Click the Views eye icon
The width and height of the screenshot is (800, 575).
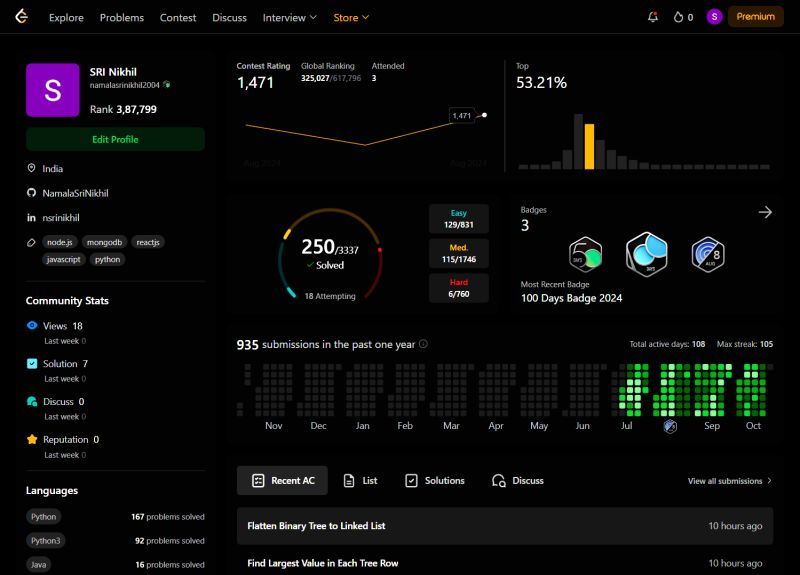pos(32,325)
